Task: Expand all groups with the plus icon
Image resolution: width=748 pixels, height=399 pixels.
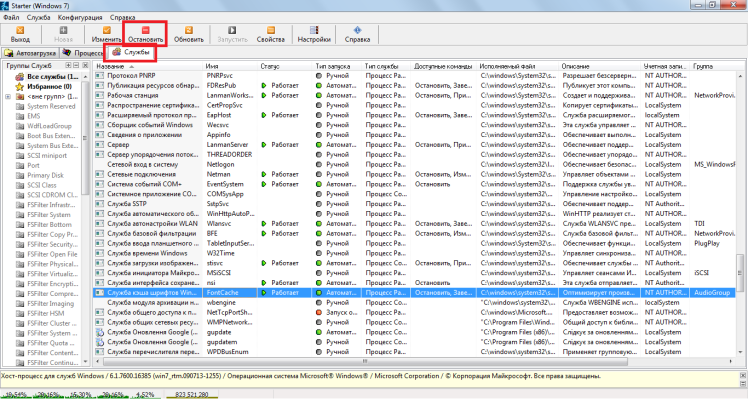Action: pos(68,65)
